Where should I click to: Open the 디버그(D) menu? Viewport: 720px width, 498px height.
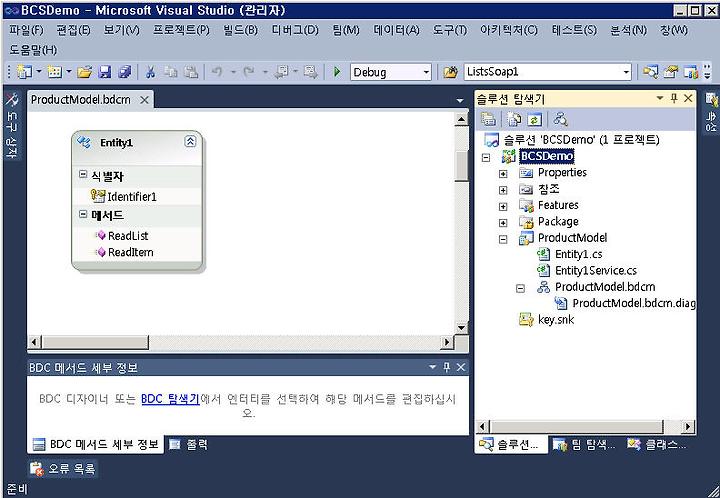pyautogui.click(x=295, y=30)
